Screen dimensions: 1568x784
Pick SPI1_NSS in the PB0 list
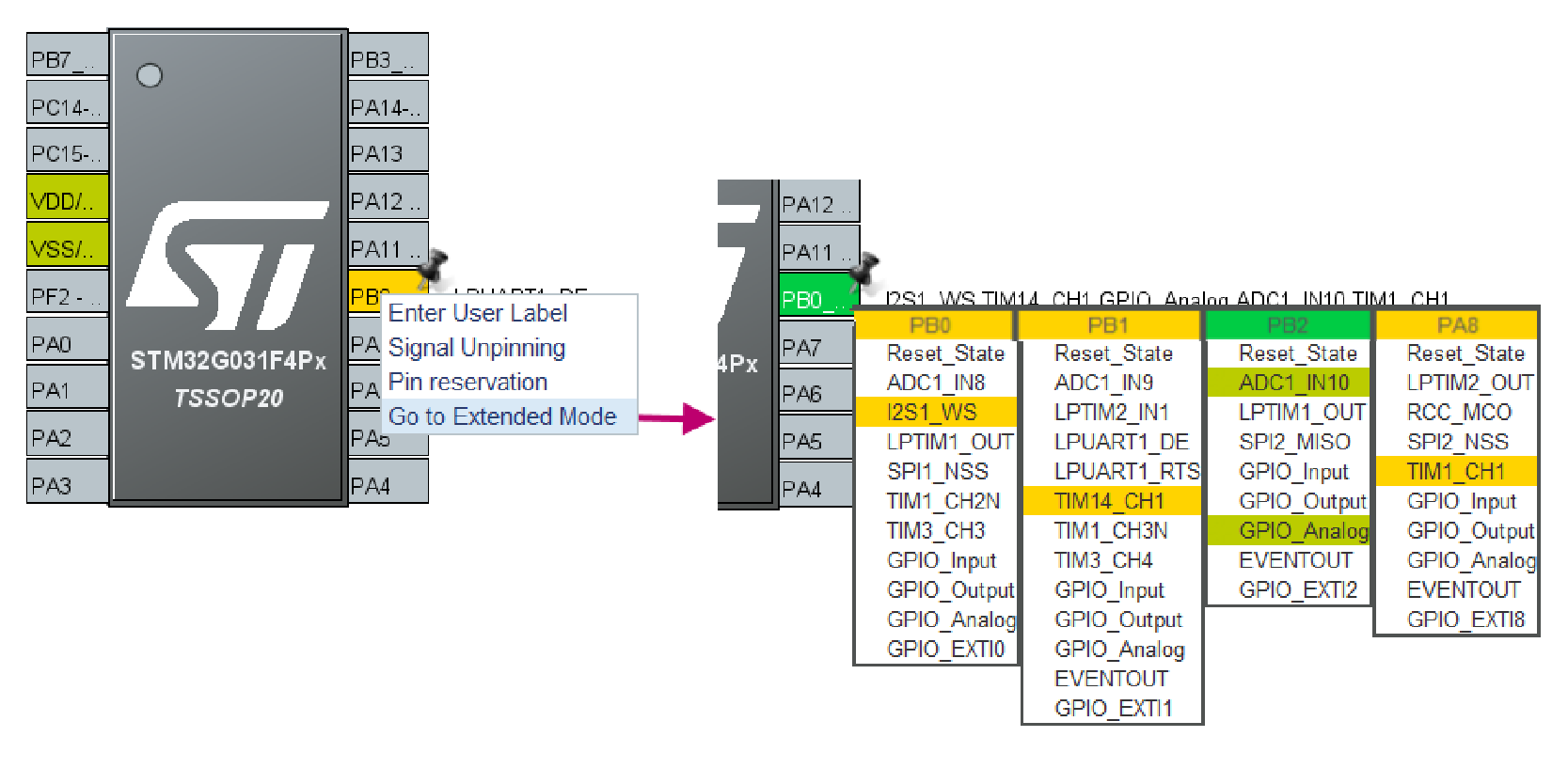coord(938,471)
